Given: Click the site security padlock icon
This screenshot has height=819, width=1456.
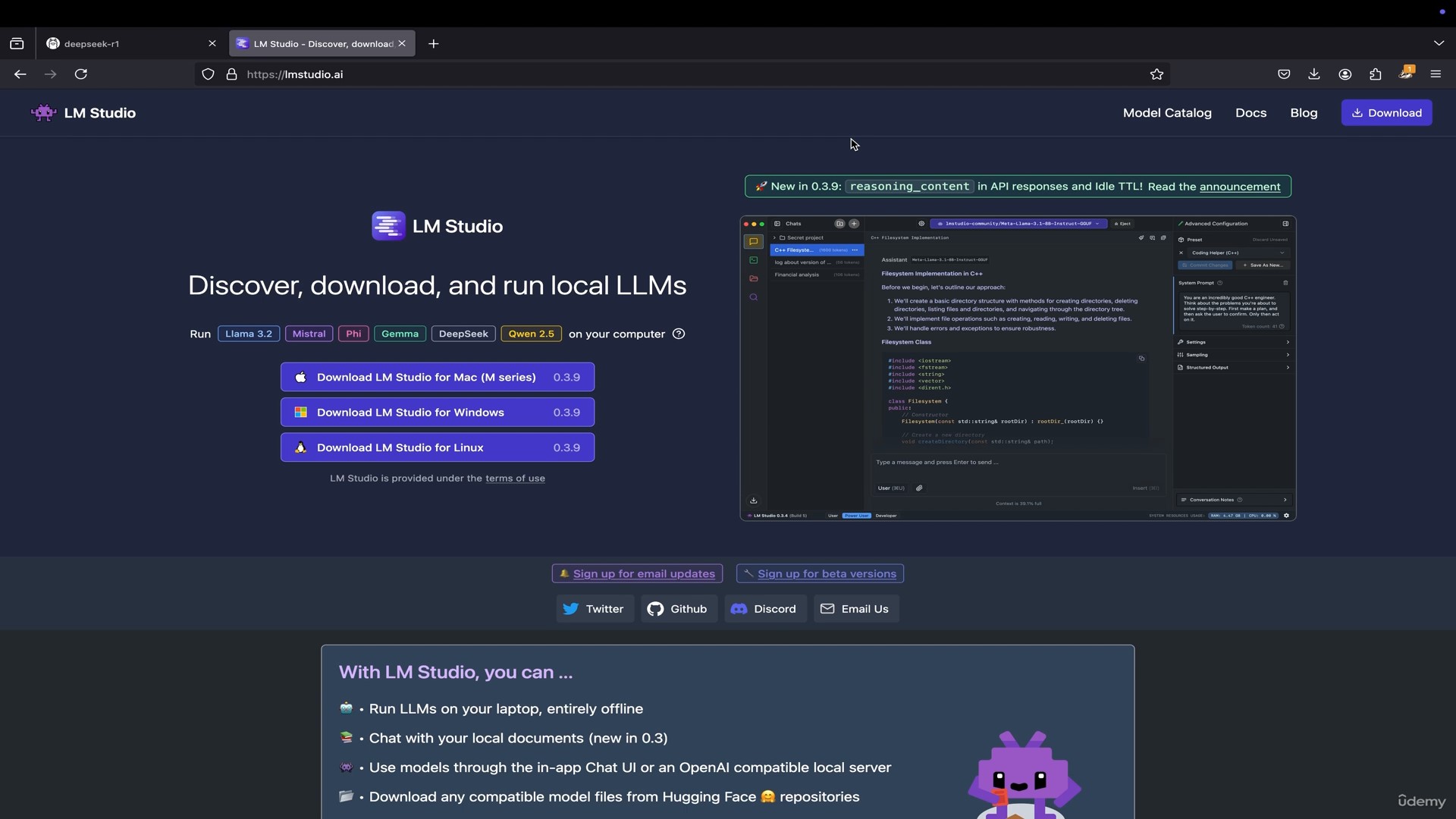Looking at the screenshot, I should click(x=231, y=74).
